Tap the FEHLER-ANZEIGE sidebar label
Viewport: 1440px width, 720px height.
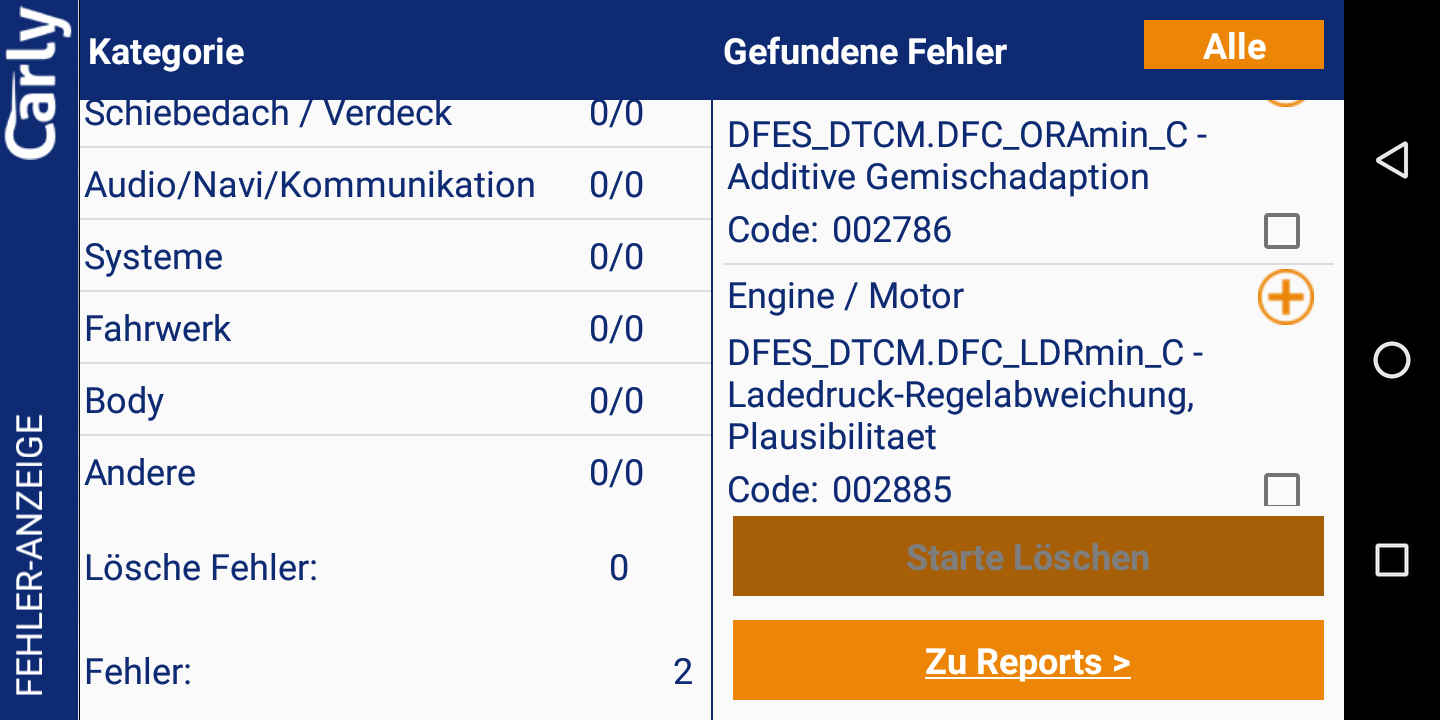32,555
